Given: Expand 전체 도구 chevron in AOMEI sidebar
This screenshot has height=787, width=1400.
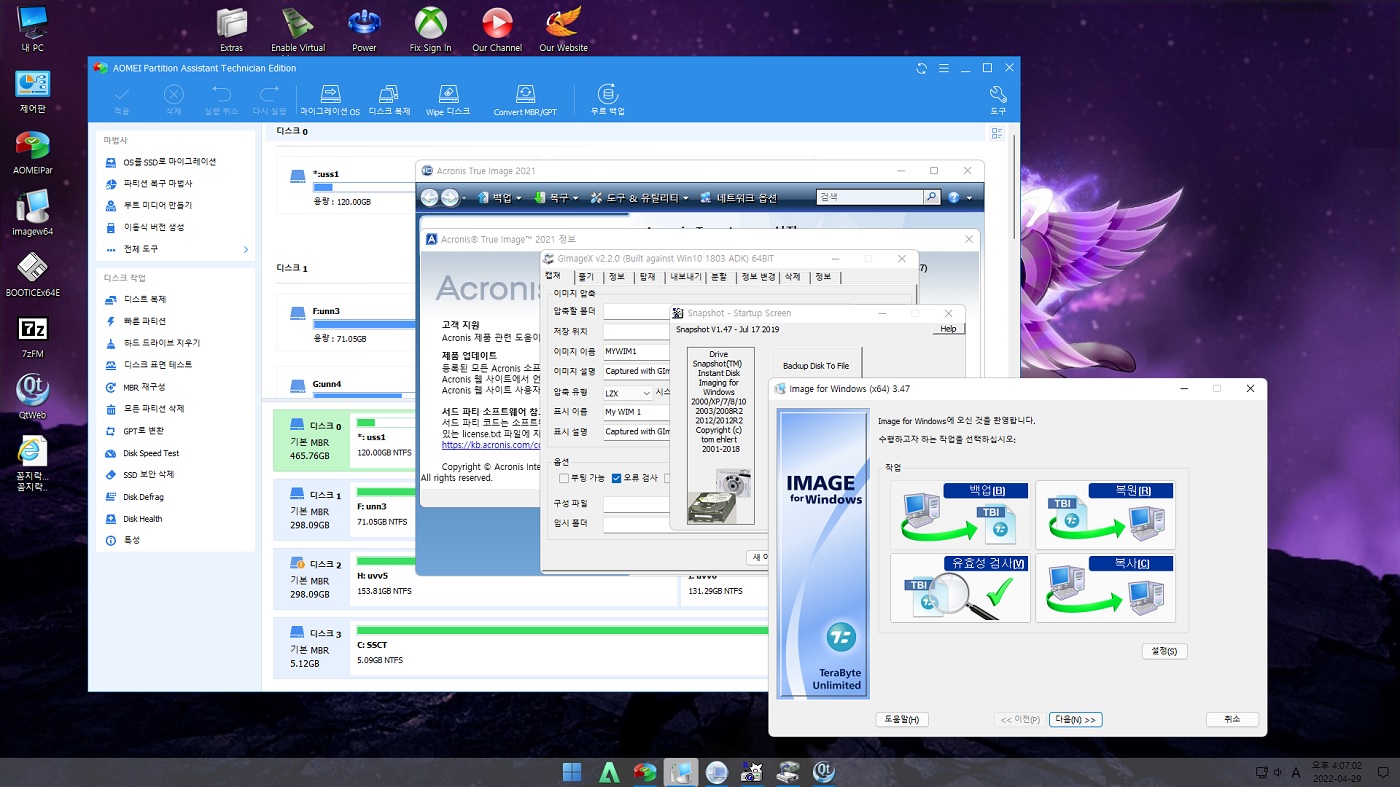Looking at the screenshot, I should click(246, 249).
